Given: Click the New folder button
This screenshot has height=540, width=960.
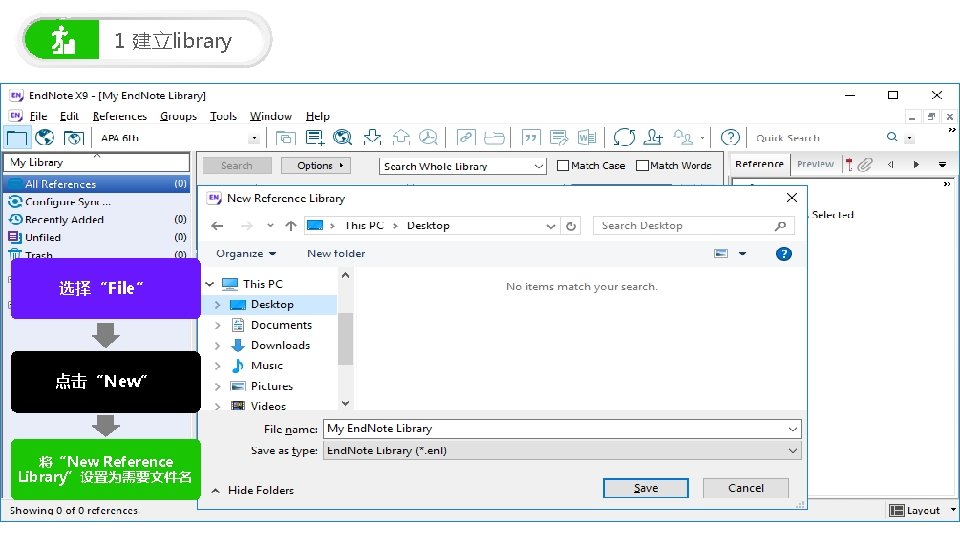Looking at the screenshot, I should pyautogui.click(x=336, y=253).
